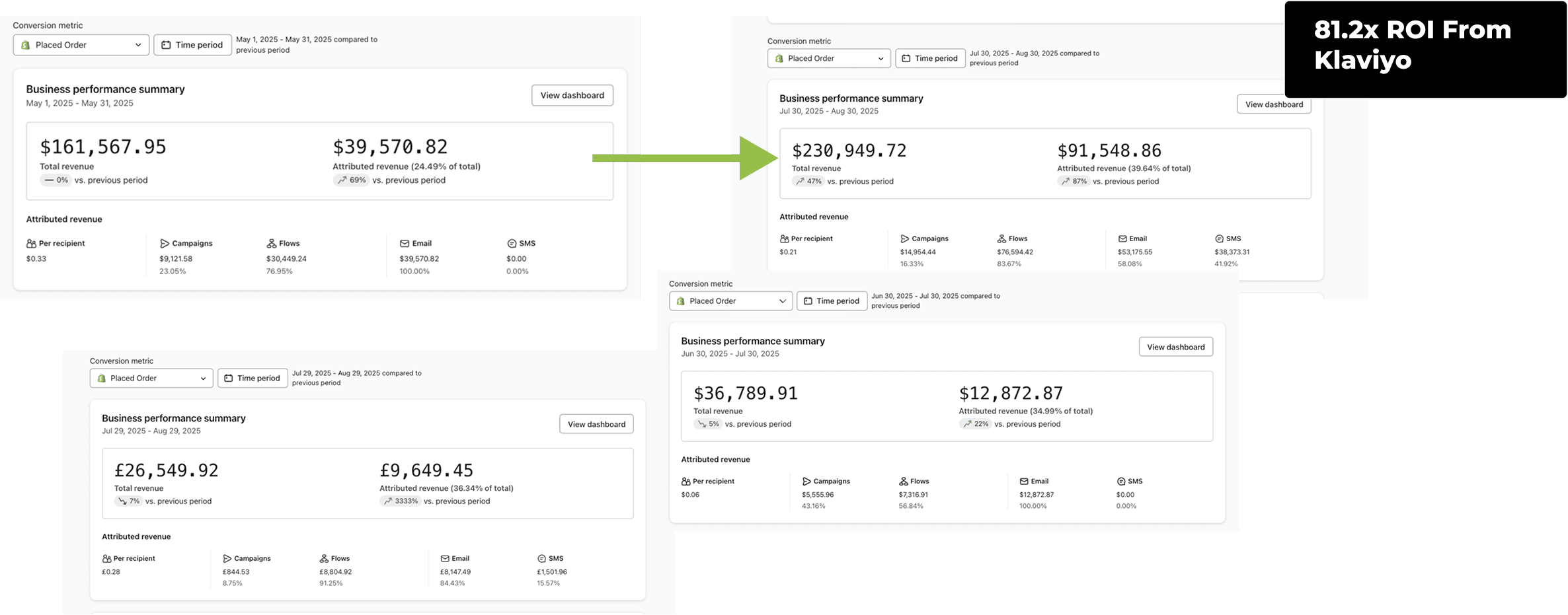Open Time period button beside Jul 30 - Aug 30 range
Image resolution: width=1568 pixels, height=615 pixels.
coord(930,58)
